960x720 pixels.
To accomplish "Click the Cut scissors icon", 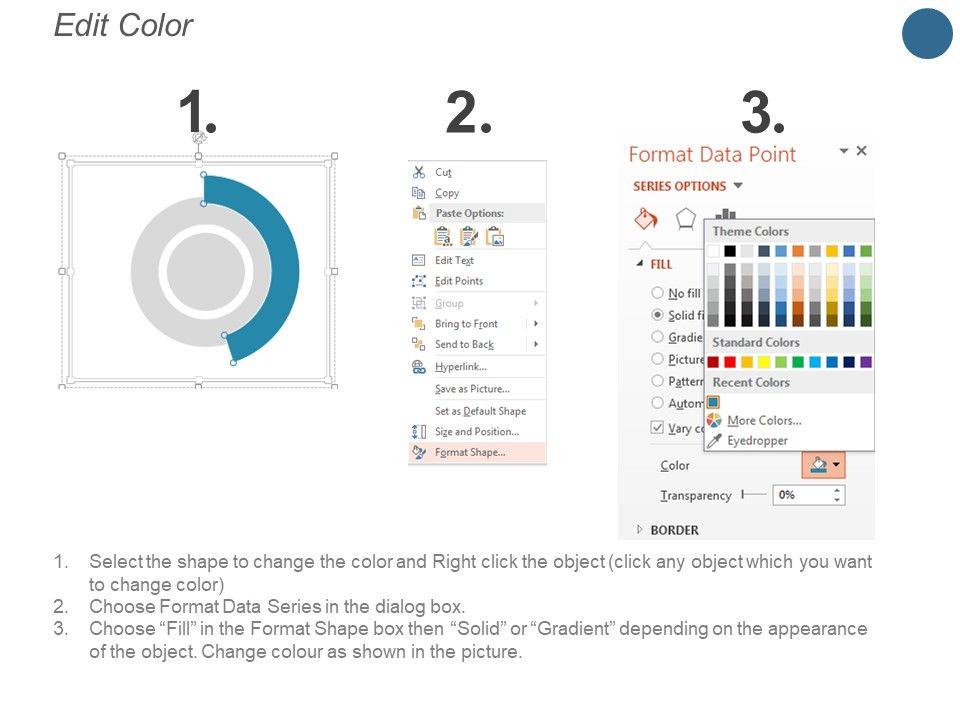I will (419, 172).
